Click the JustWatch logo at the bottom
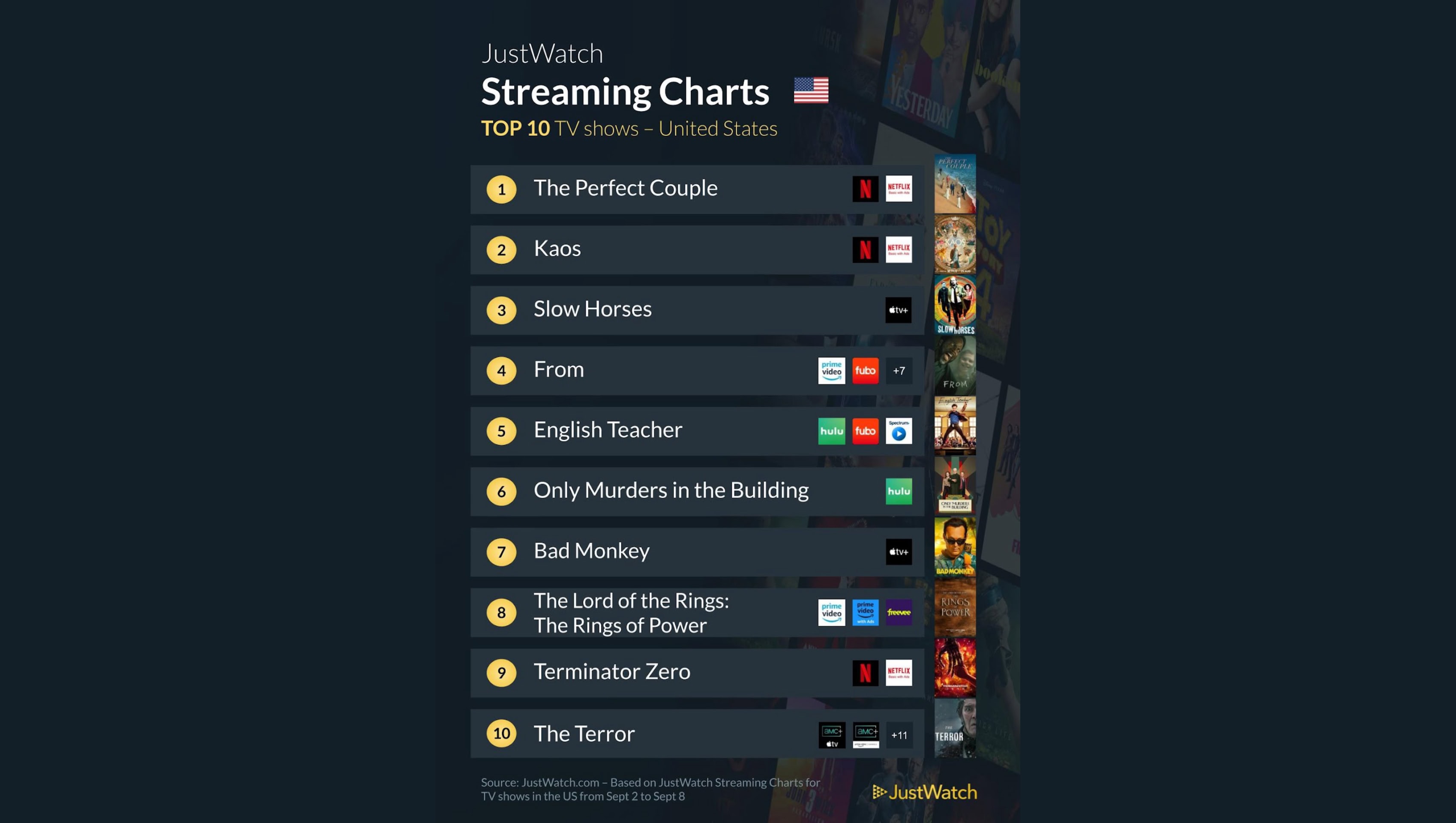 click(x=925, y=792)
